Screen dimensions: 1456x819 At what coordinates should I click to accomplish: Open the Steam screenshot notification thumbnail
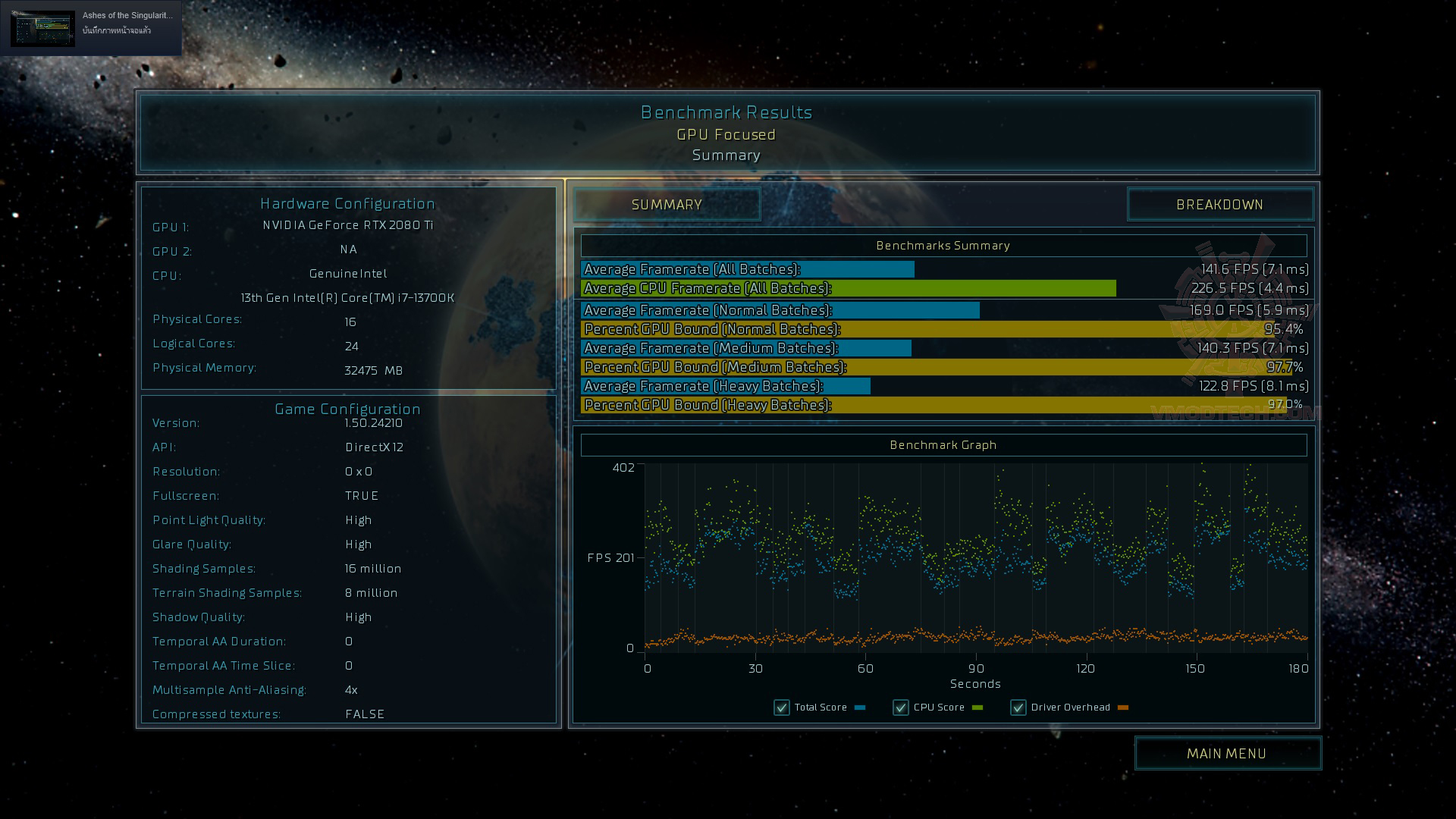[42, 28]
